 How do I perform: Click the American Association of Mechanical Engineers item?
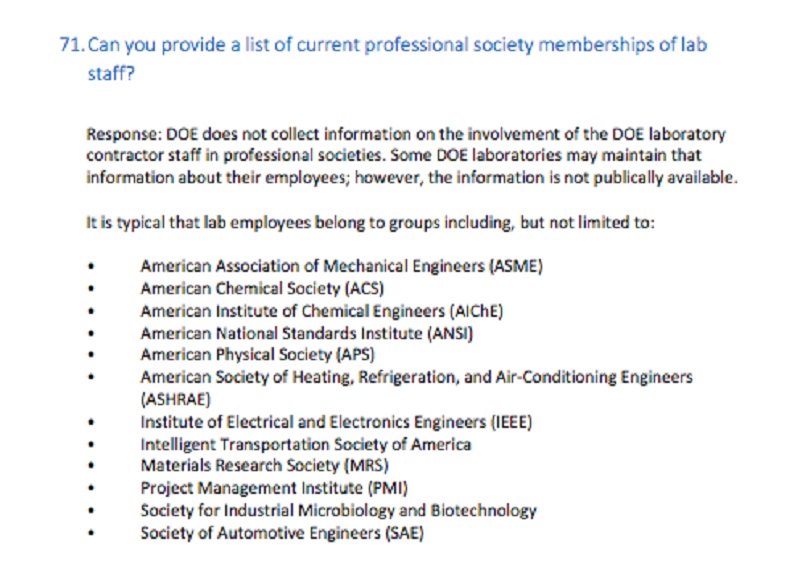click(x=341, y=266)
